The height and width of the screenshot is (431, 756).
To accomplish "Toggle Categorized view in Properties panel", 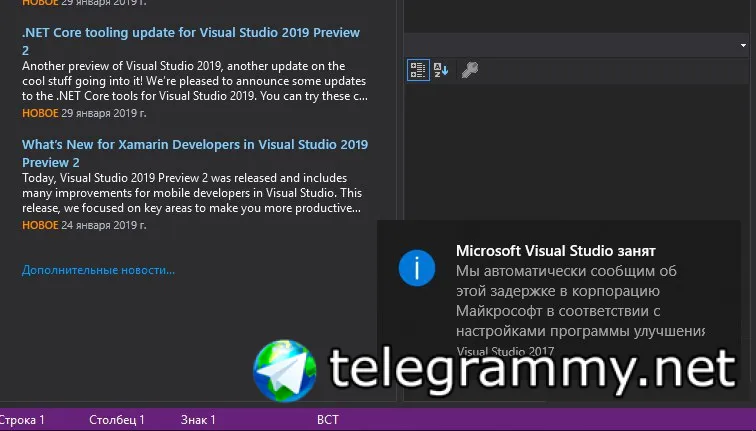I will [418, 70].
